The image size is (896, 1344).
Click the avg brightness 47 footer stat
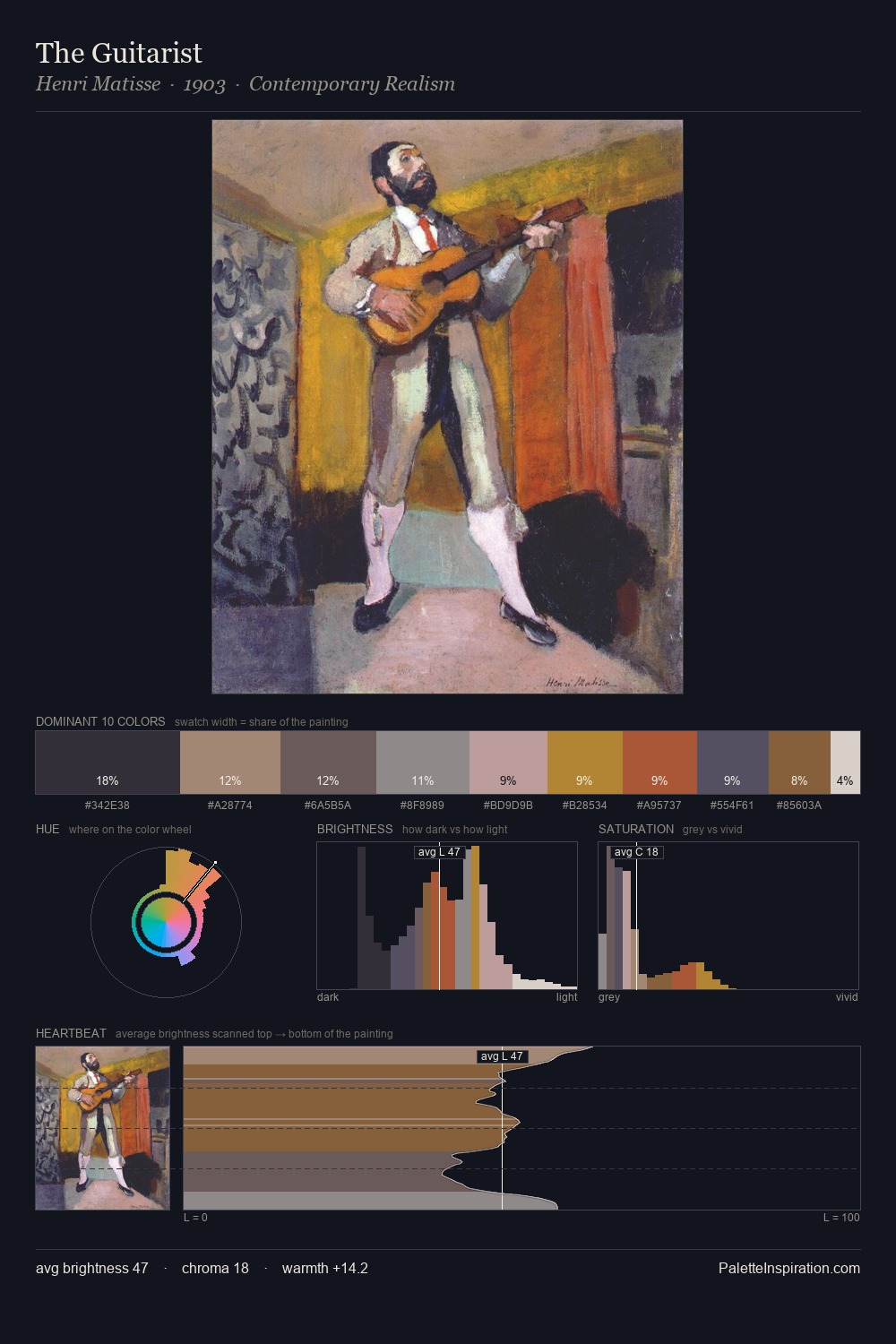[x=92, y=1268]
